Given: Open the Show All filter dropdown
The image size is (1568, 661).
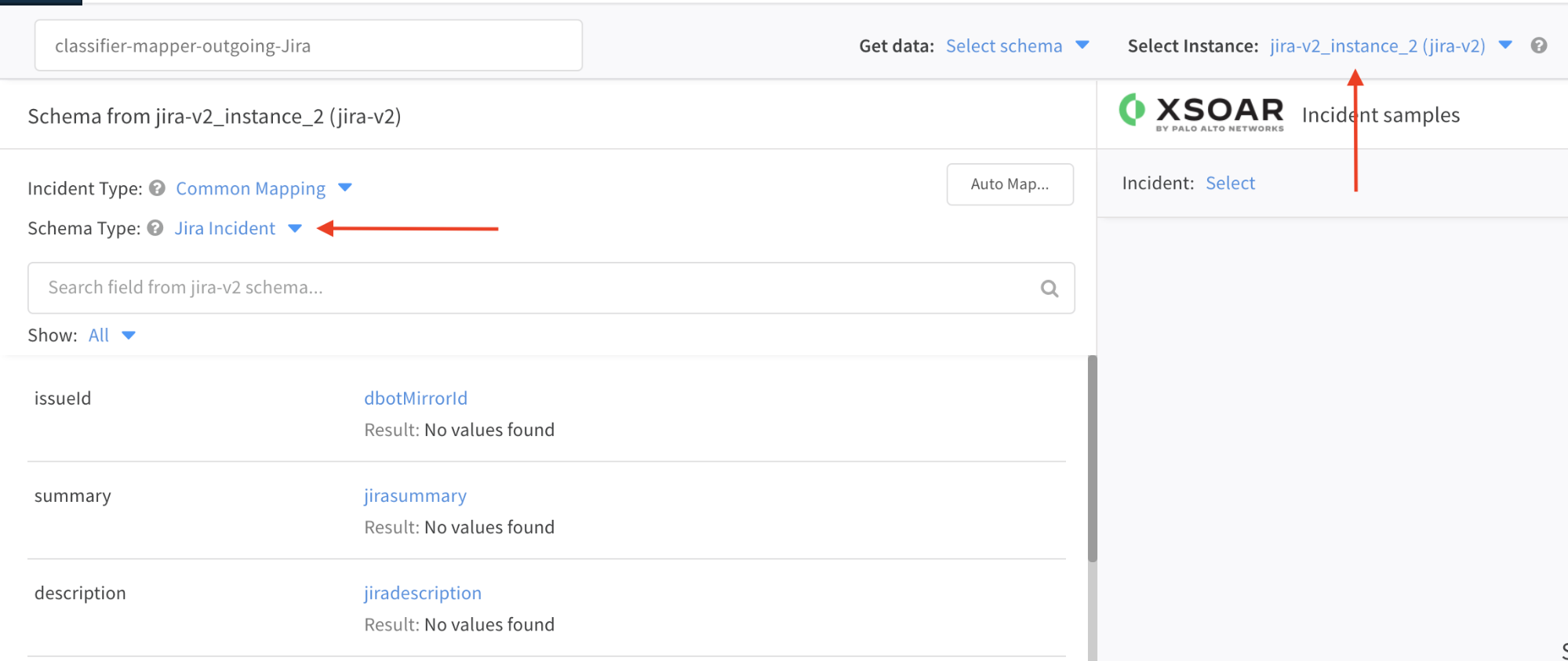Looking at the screenshot, I should click(111, 336).
